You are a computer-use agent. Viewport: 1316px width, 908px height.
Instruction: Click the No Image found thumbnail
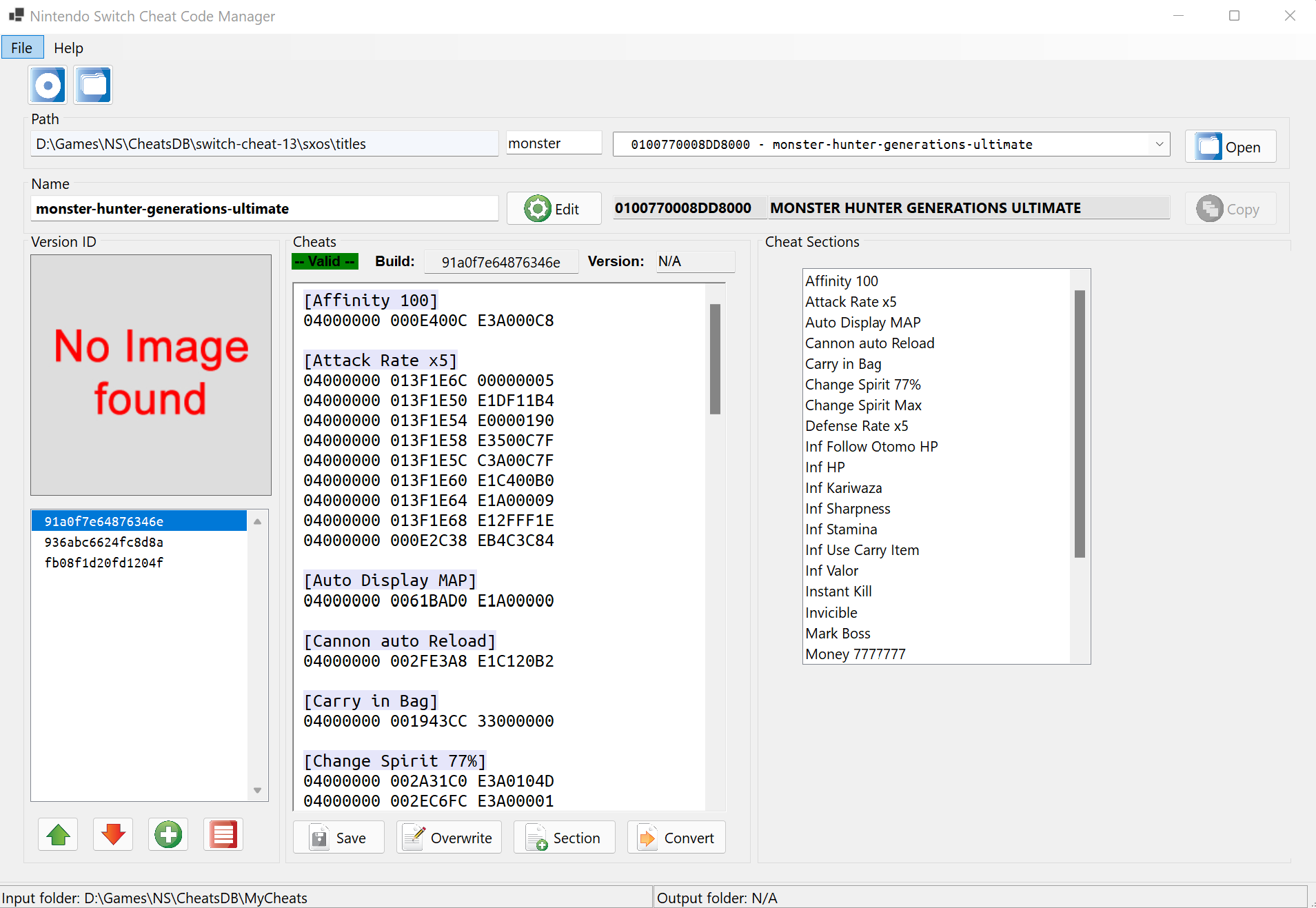[x=151, y=375]
